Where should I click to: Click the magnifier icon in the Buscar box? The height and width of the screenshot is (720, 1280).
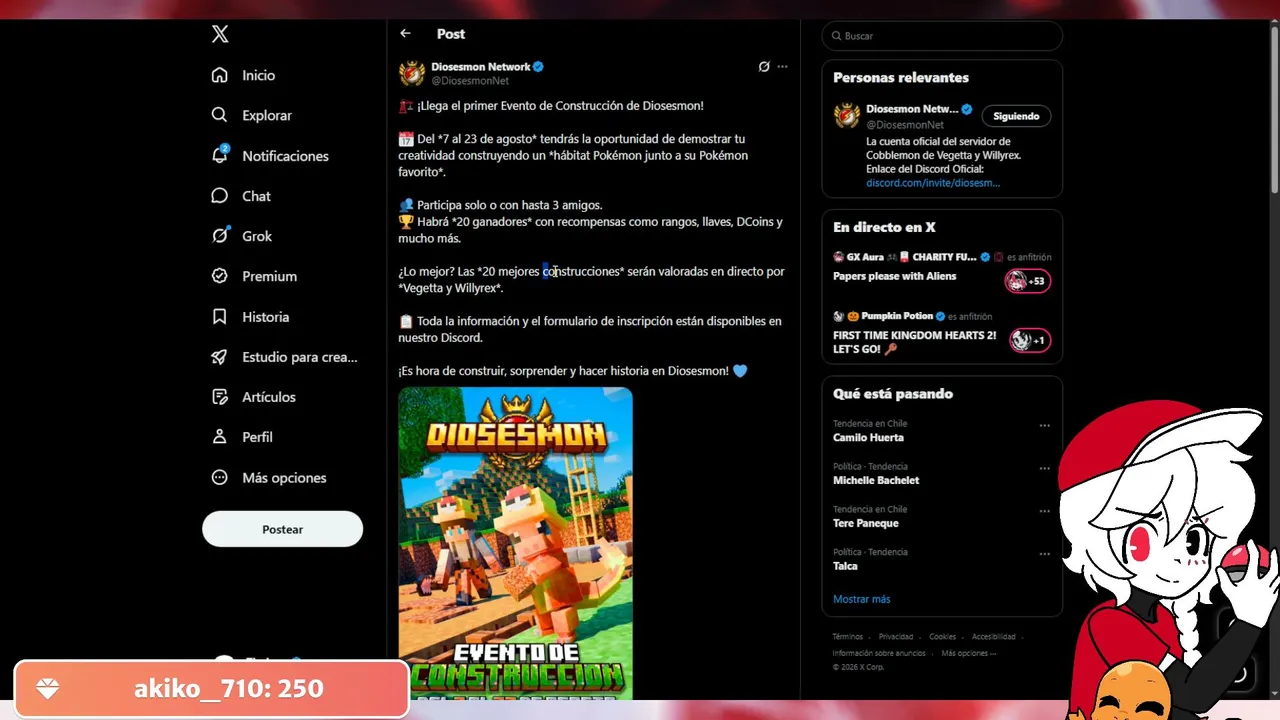(836, 36)
